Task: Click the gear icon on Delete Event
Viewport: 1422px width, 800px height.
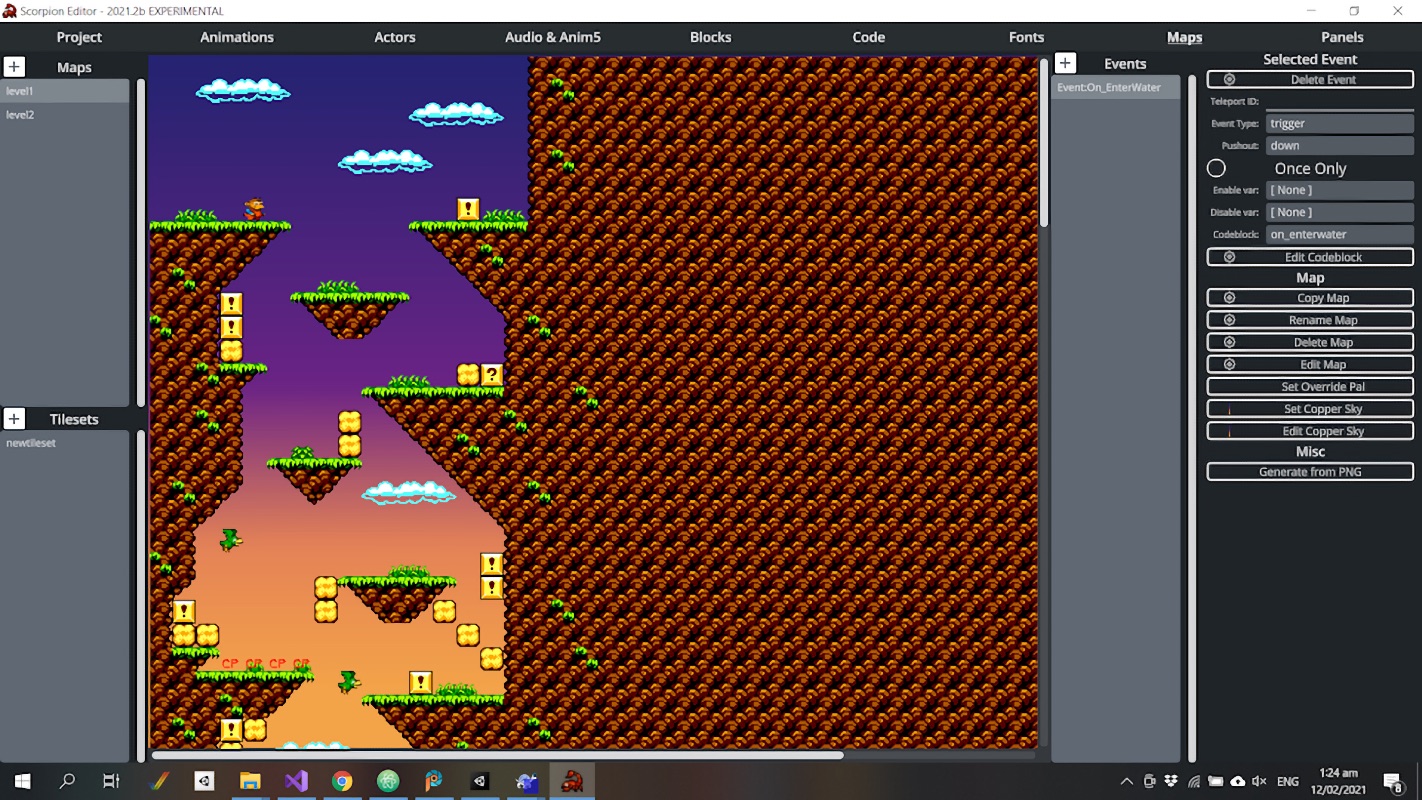Action: (x=1229, y=79)
